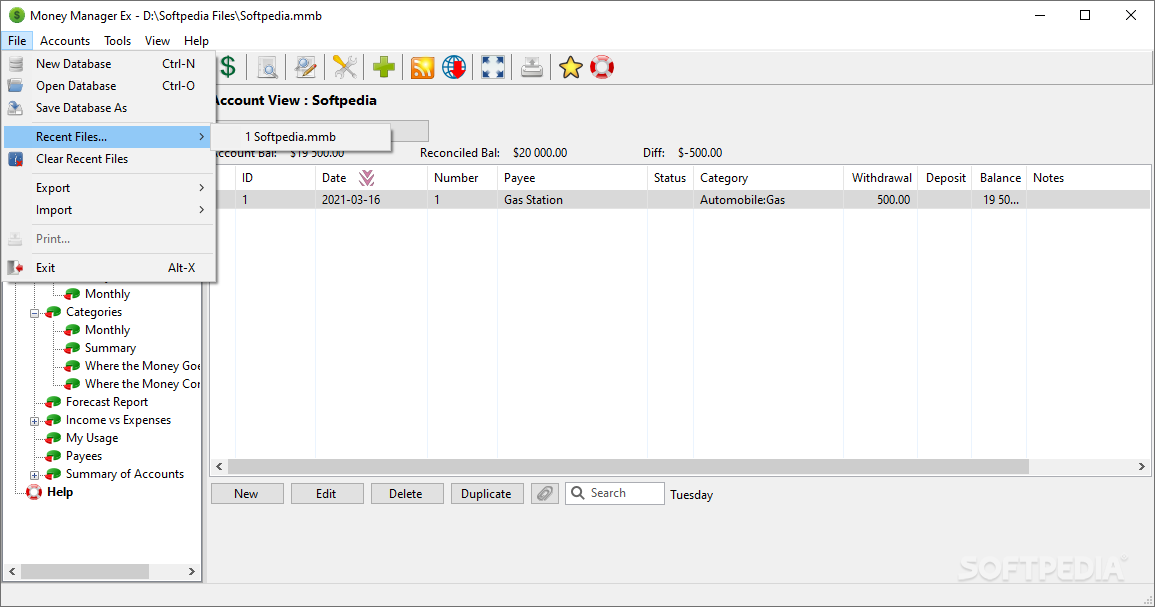Image resolution: width=1155 pixels, height=607 pixels.
Task: Toggle full screen toolbar icon
Action: 493,67
